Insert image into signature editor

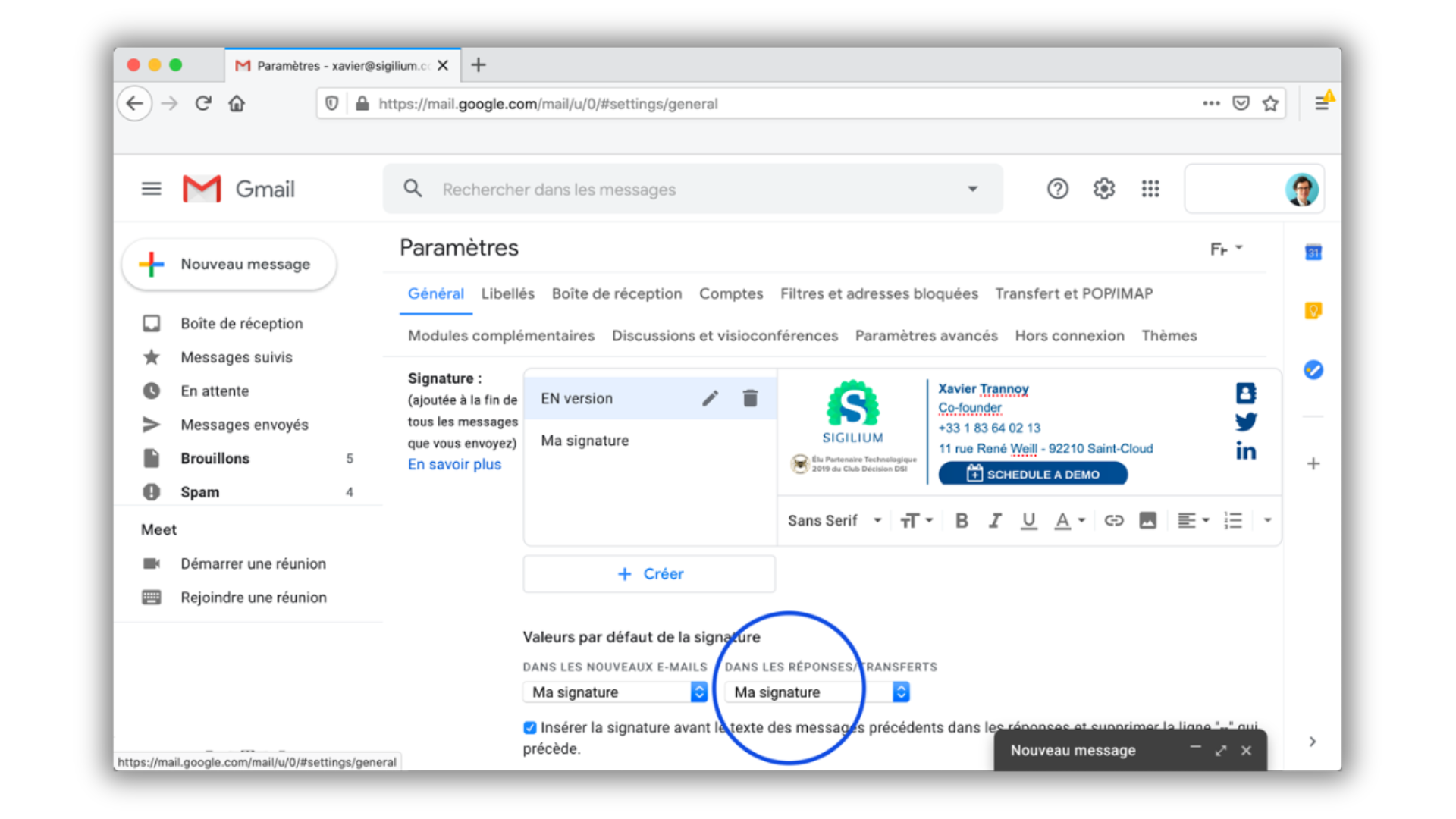point(1147,520)
